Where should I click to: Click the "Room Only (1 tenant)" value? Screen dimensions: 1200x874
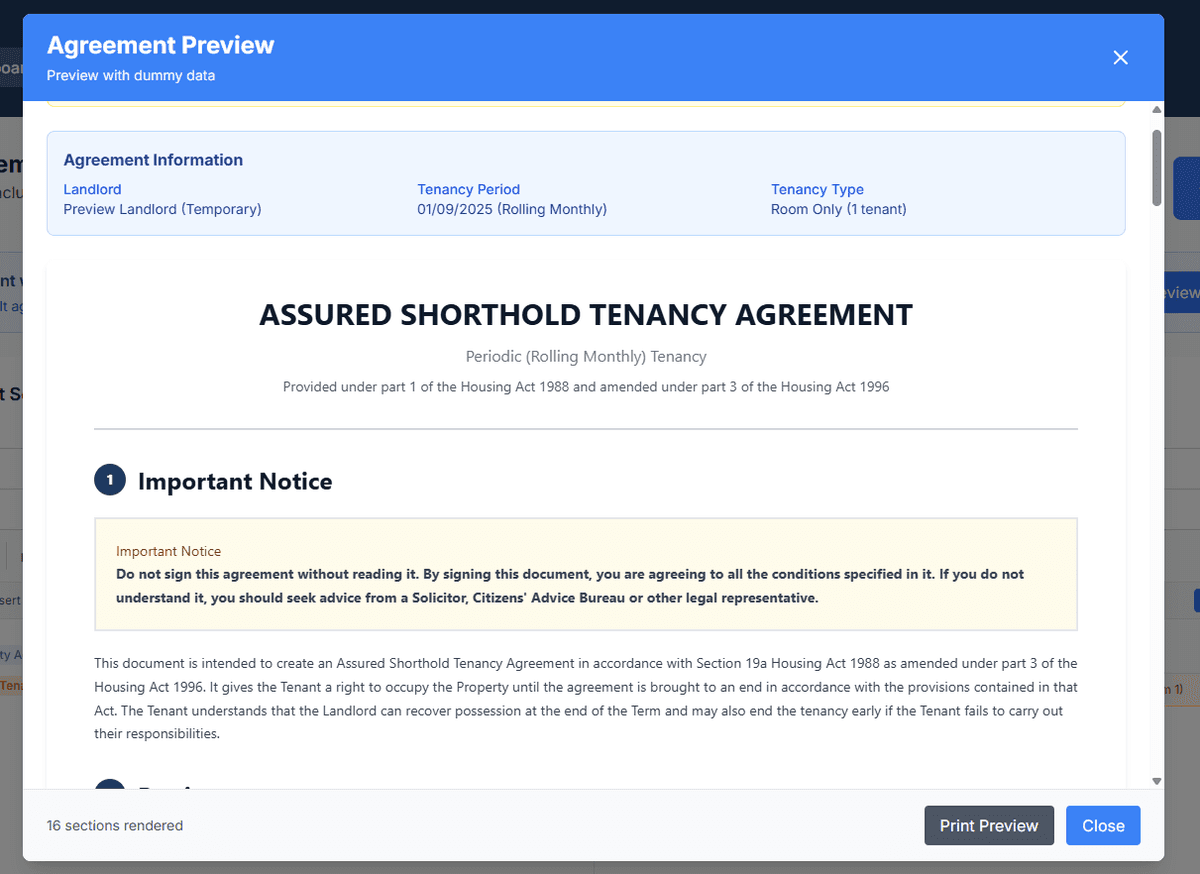coord(838,209)
